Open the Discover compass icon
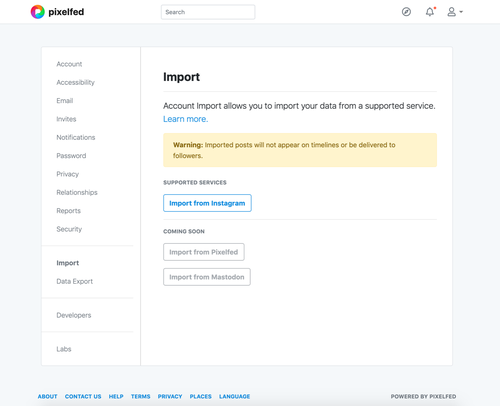Screen dimensions: 500x406 [406, 12]
